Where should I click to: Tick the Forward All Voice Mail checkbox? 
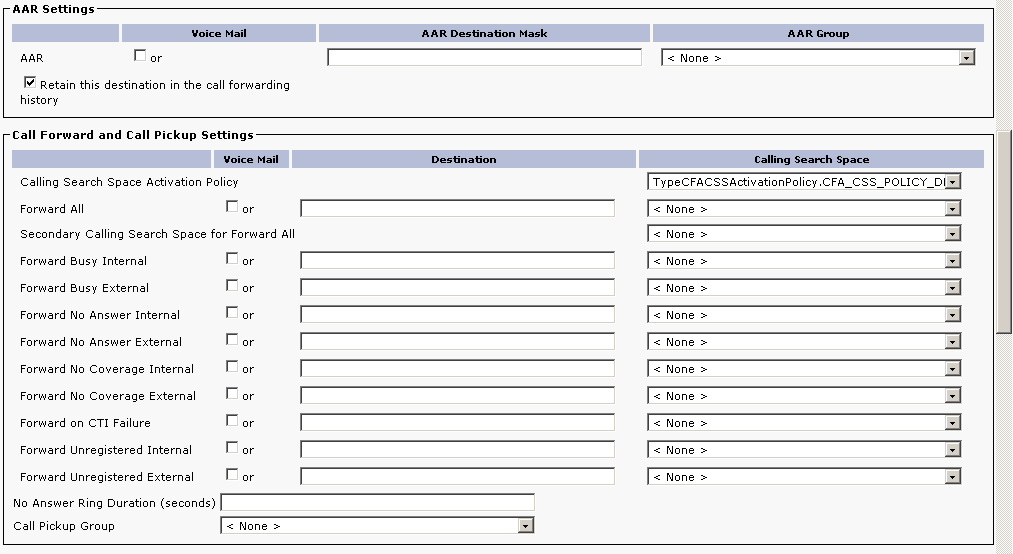232,207
